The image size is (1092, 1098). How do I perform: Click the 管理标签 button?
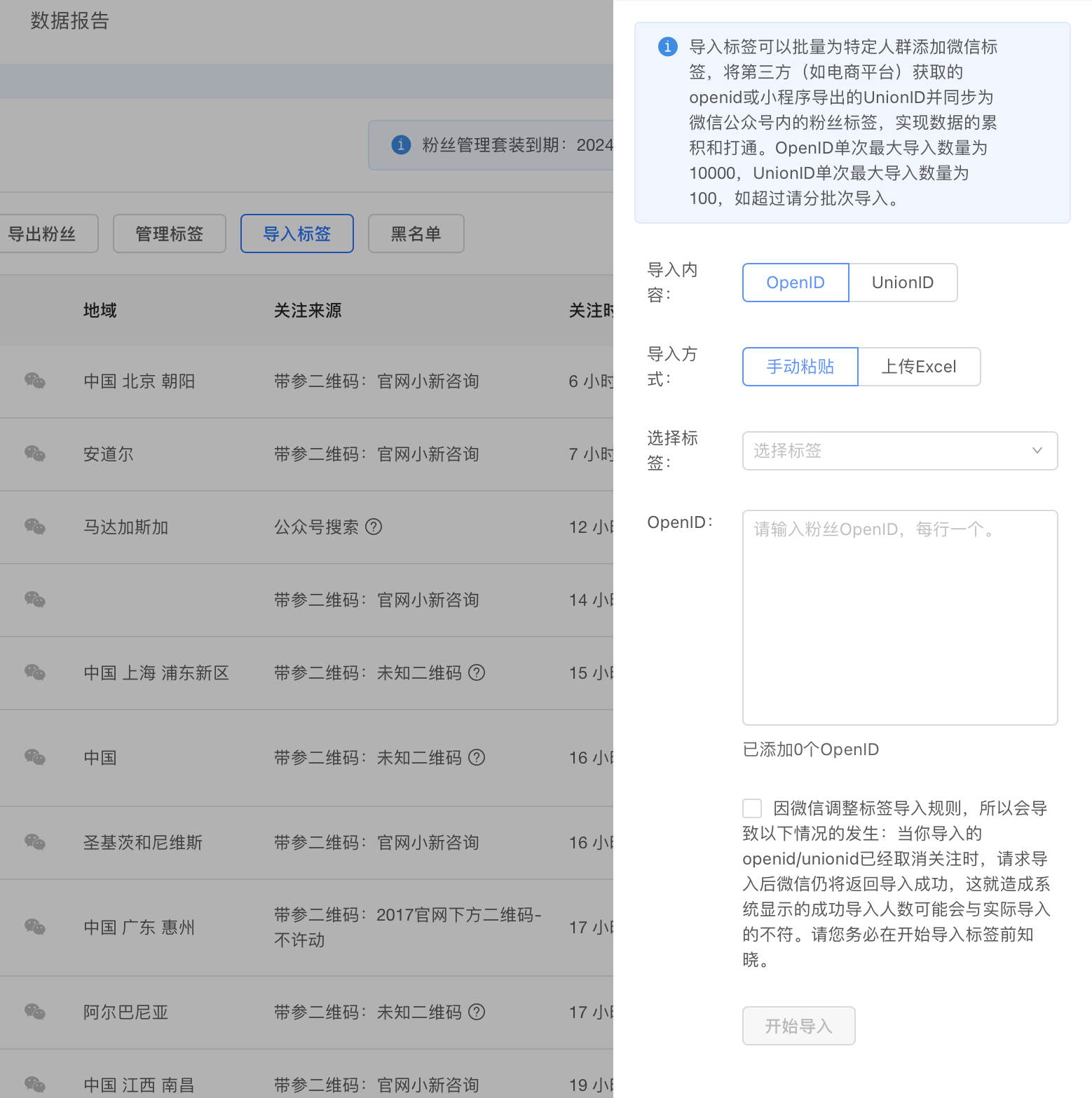coord(170,233)
